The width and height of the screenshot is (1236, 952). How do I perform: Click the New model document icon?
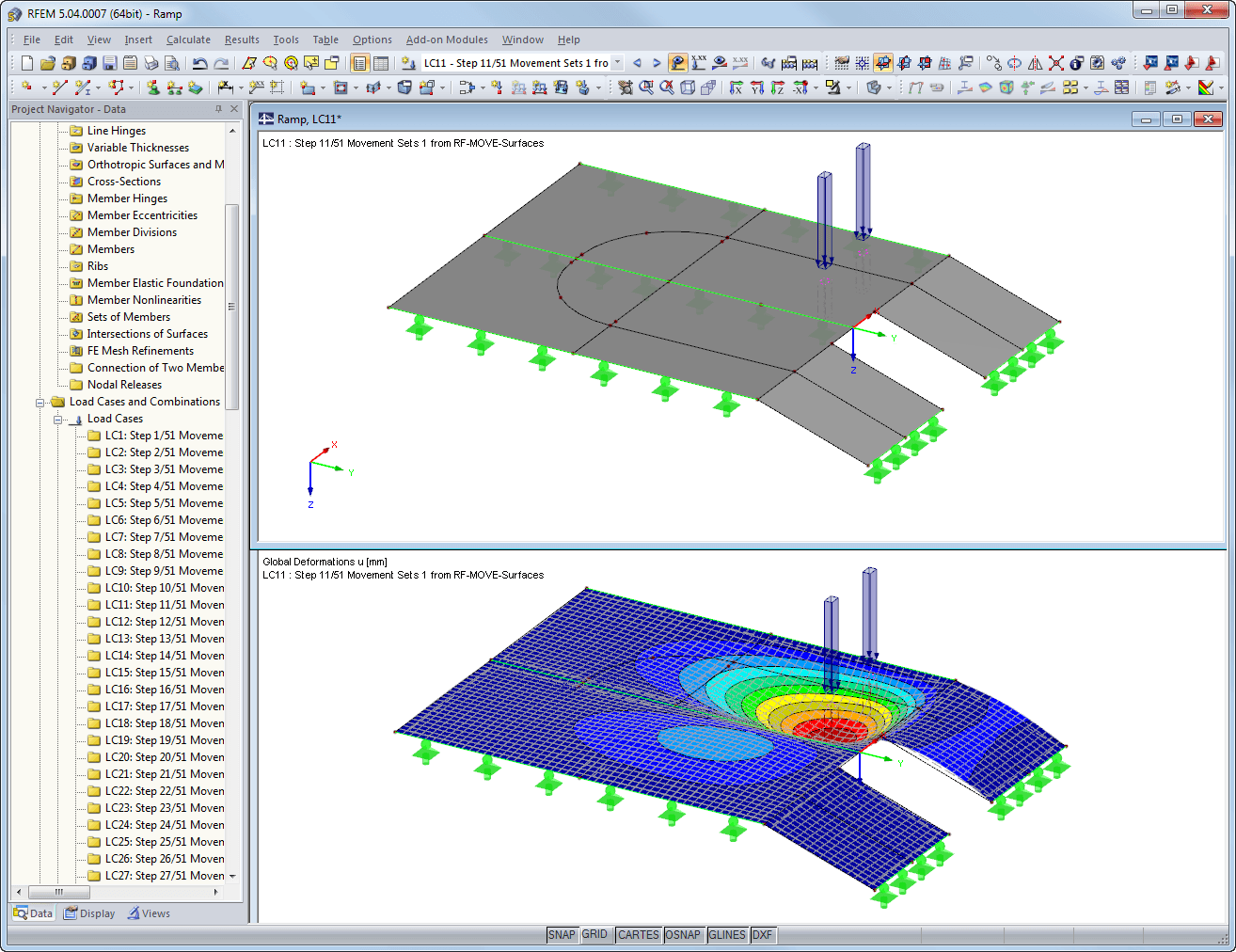tap(25, 62)
